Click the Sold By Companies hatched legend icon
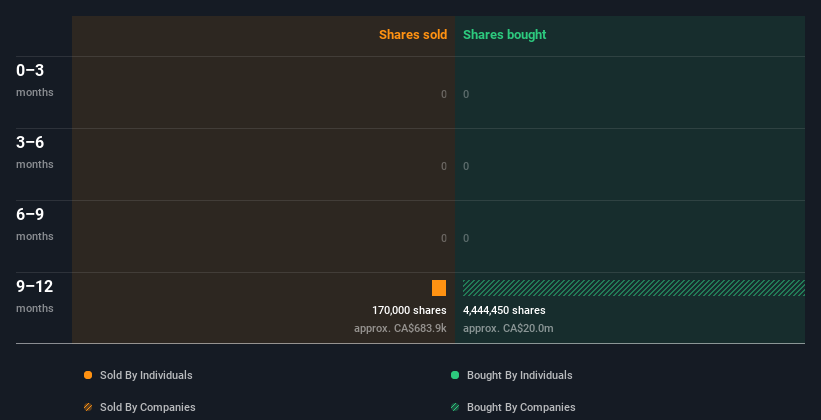 88,407
